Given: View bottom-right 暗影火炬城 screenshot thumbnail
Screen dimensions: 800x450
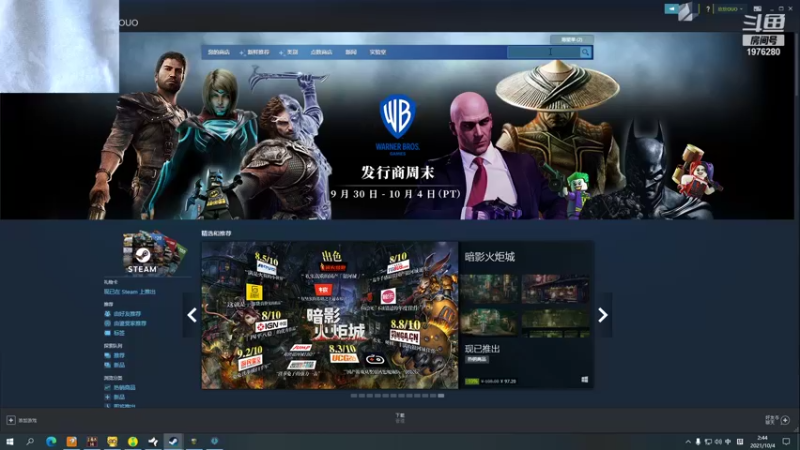Looking at the screenshot, I should [556, 322].
